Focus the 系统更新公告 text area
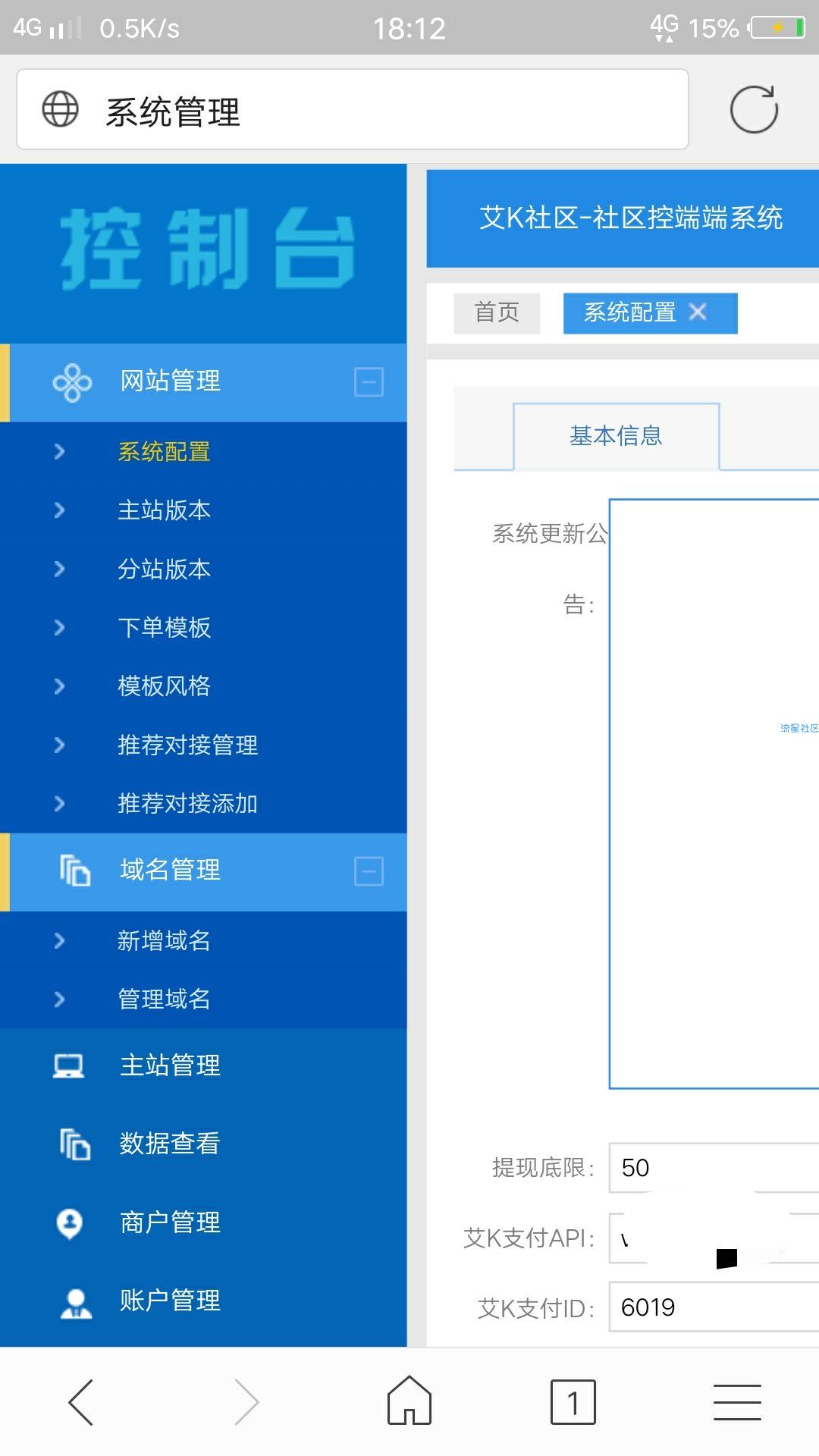The height and width of the screenshot is (1456, 819). tap(714, 794)
